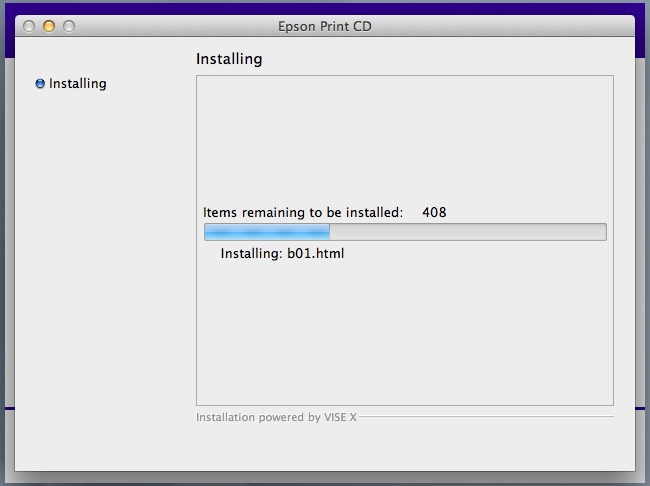Image resolution: width=650 pixels, height=486 pixels.
Task: Click the horizontal line beside VISE X text
Action: [485, 417]
